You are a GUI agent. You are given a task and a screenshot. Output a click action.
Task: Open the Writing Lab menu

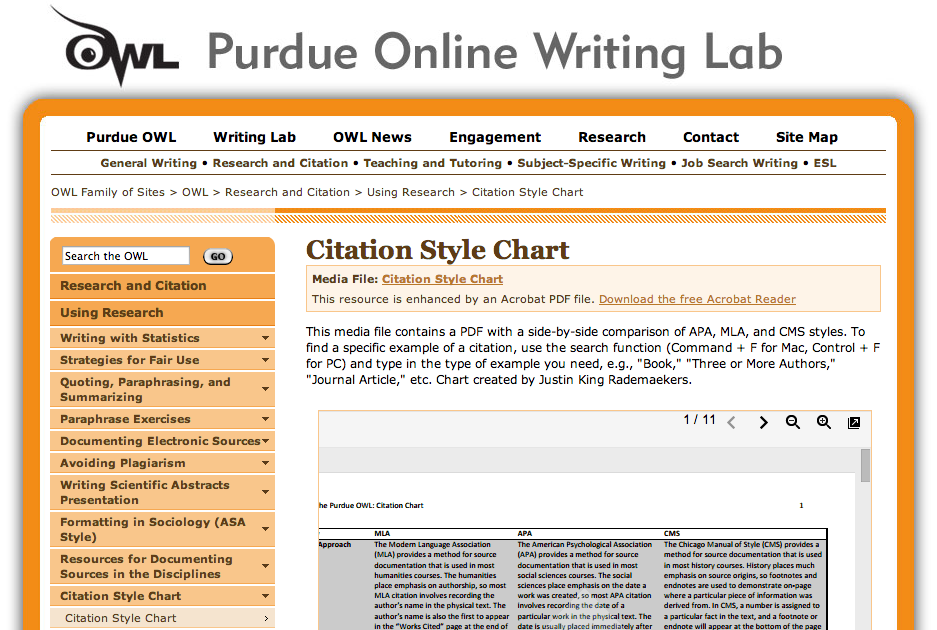pyautogui.click(x=255, y=137)
